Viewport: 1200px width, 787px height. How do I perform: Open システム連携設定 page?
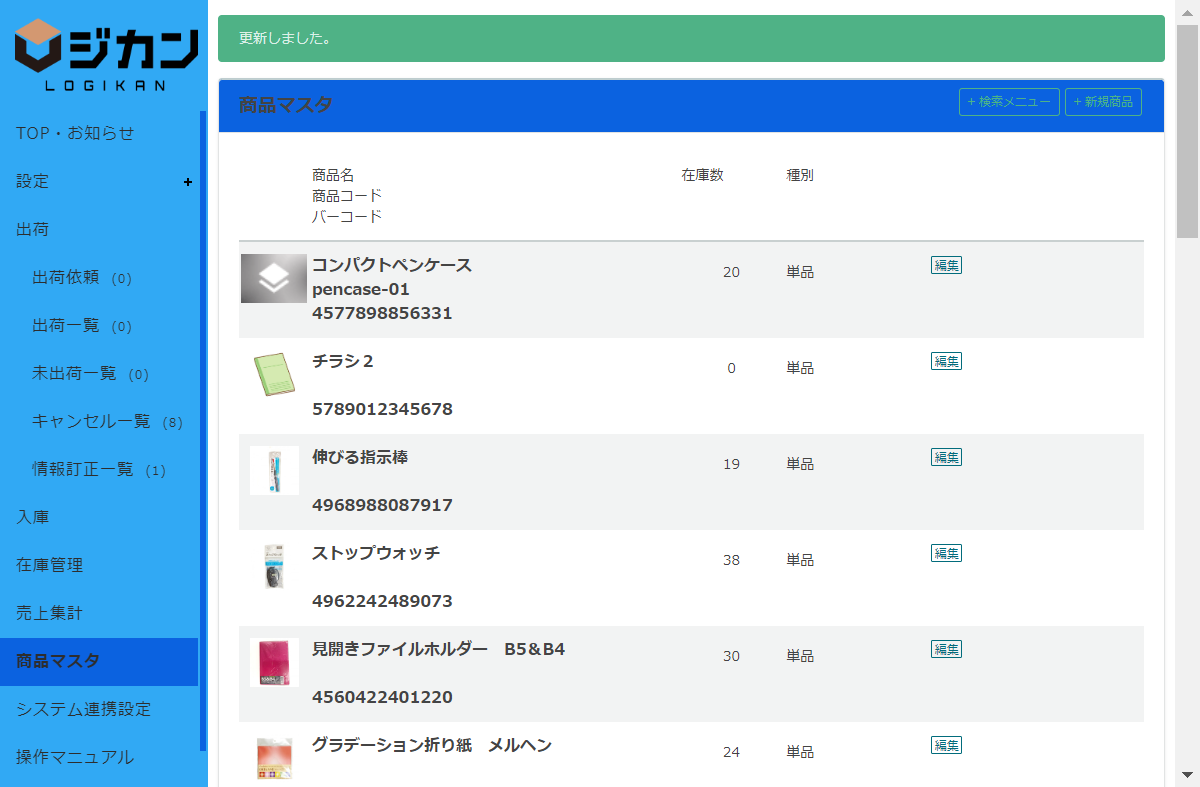click(x=84, y=709)
